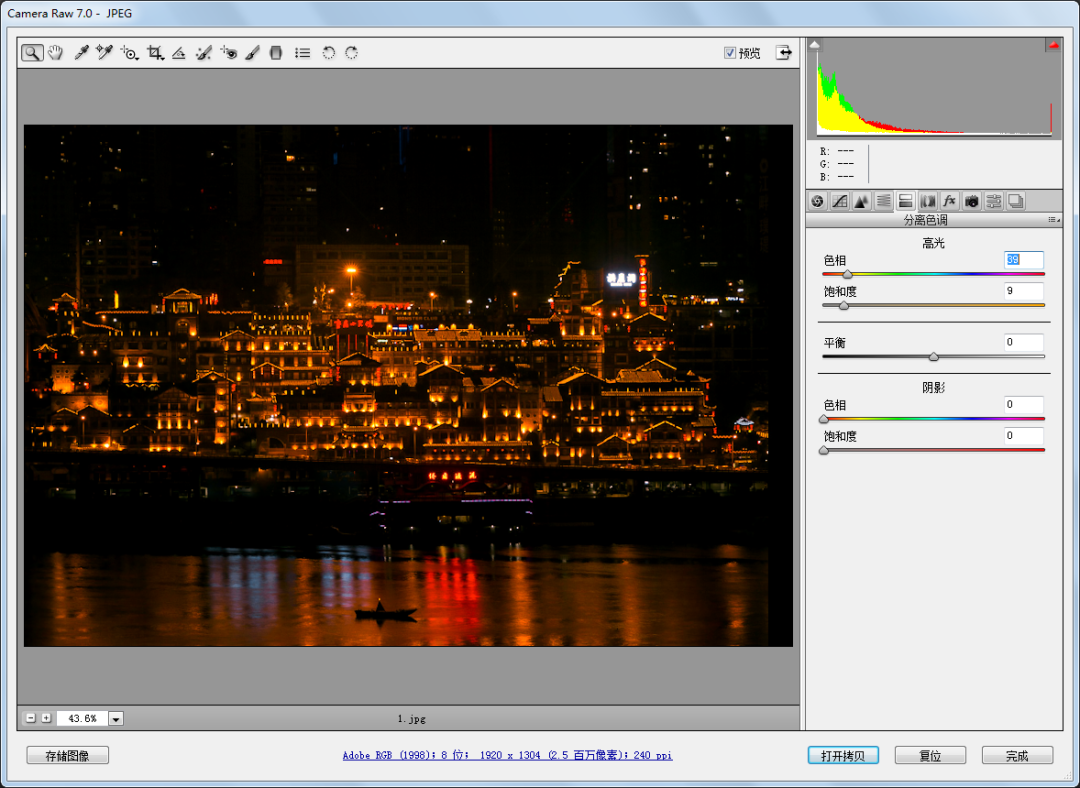Switch to the HSL / Grayscale panel tab

(884, 201)
